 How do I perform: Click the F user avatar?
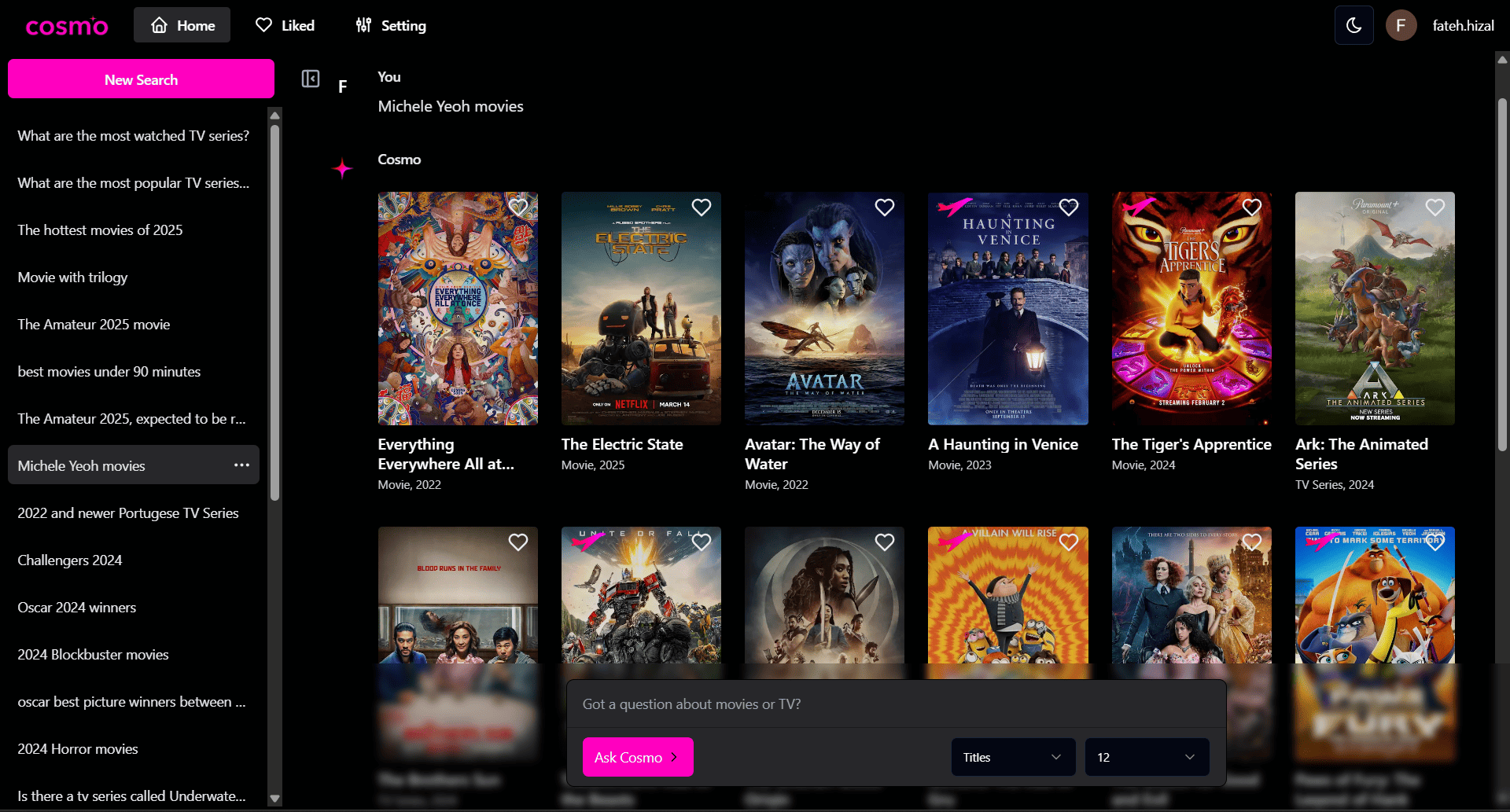(x=1401, y=26)
